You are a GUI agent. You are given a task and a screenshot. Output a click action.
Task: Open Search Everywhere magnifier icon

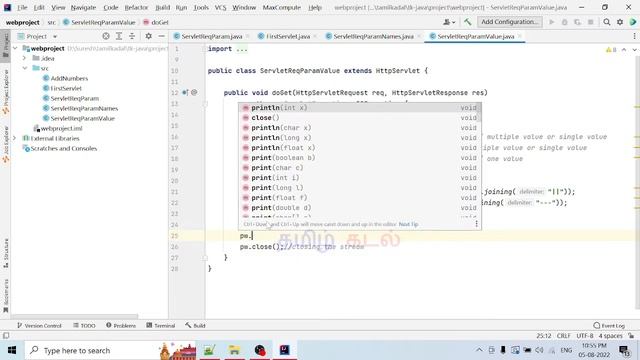click(x=607, y=22)
